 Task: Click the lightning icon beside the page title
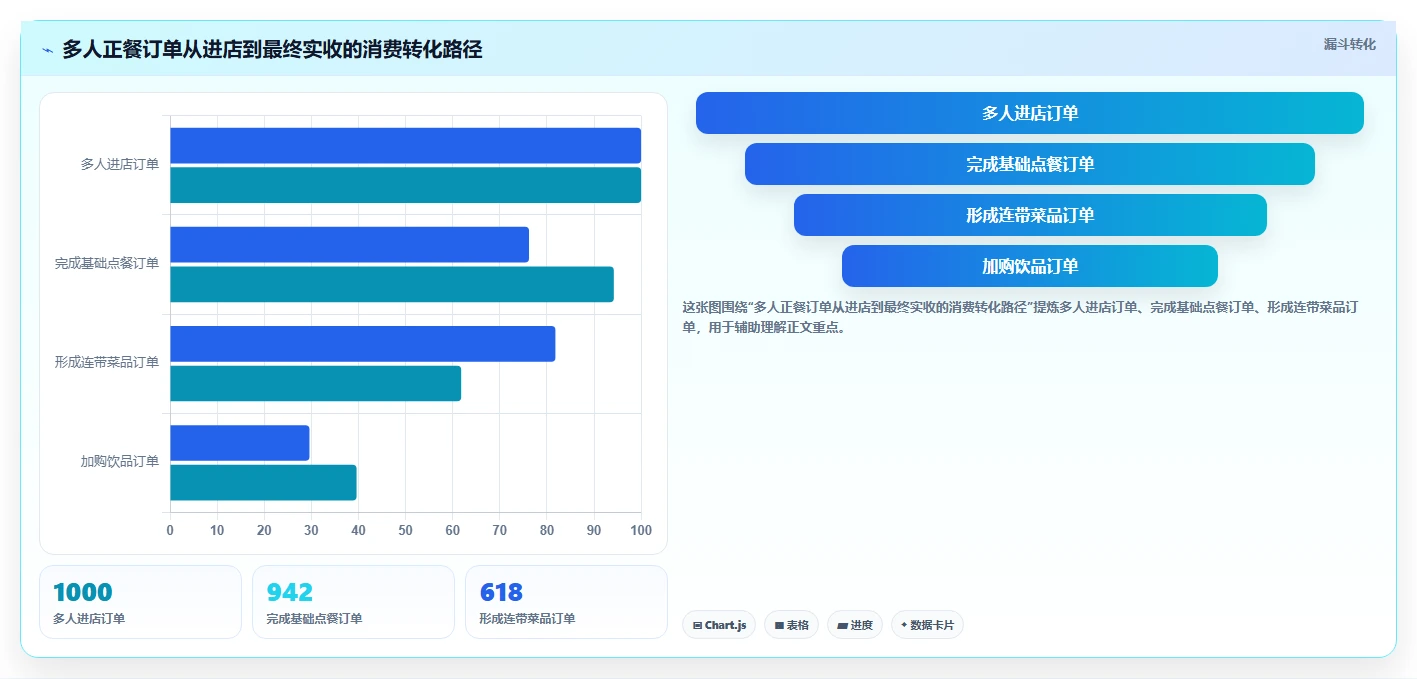click(47, 50)
